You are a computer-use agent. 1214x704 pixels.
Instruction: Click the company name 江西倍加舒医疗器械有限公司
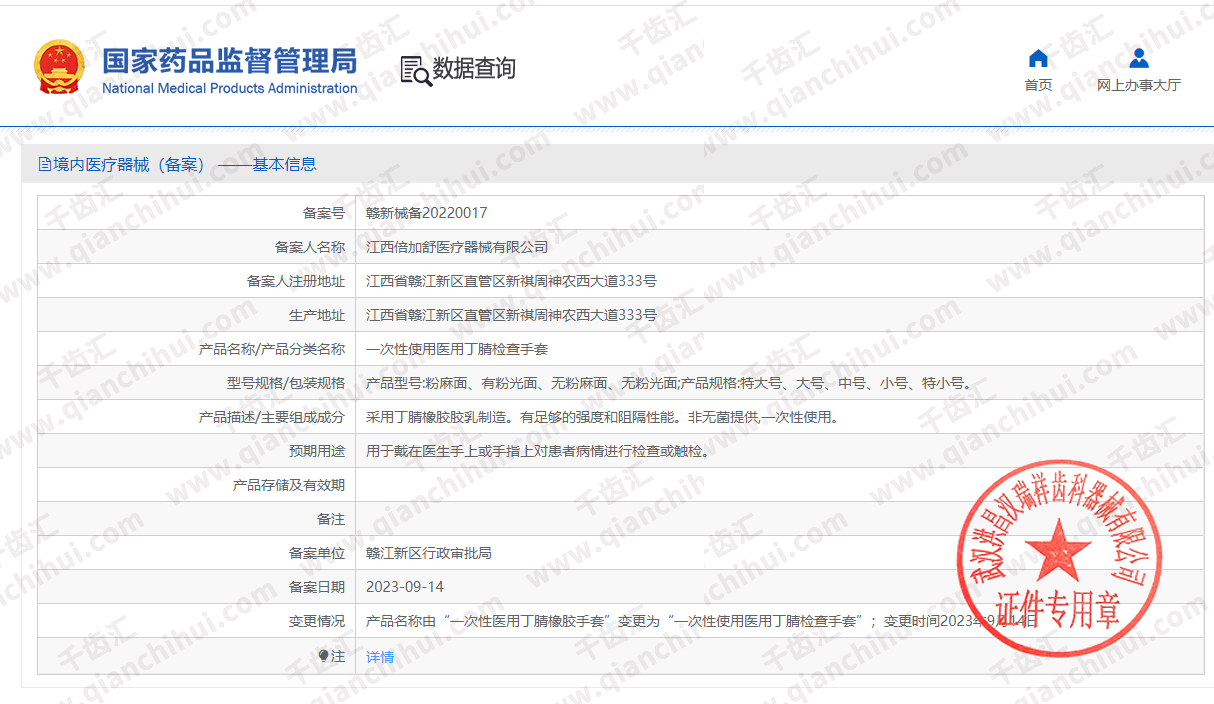(457, 247)
